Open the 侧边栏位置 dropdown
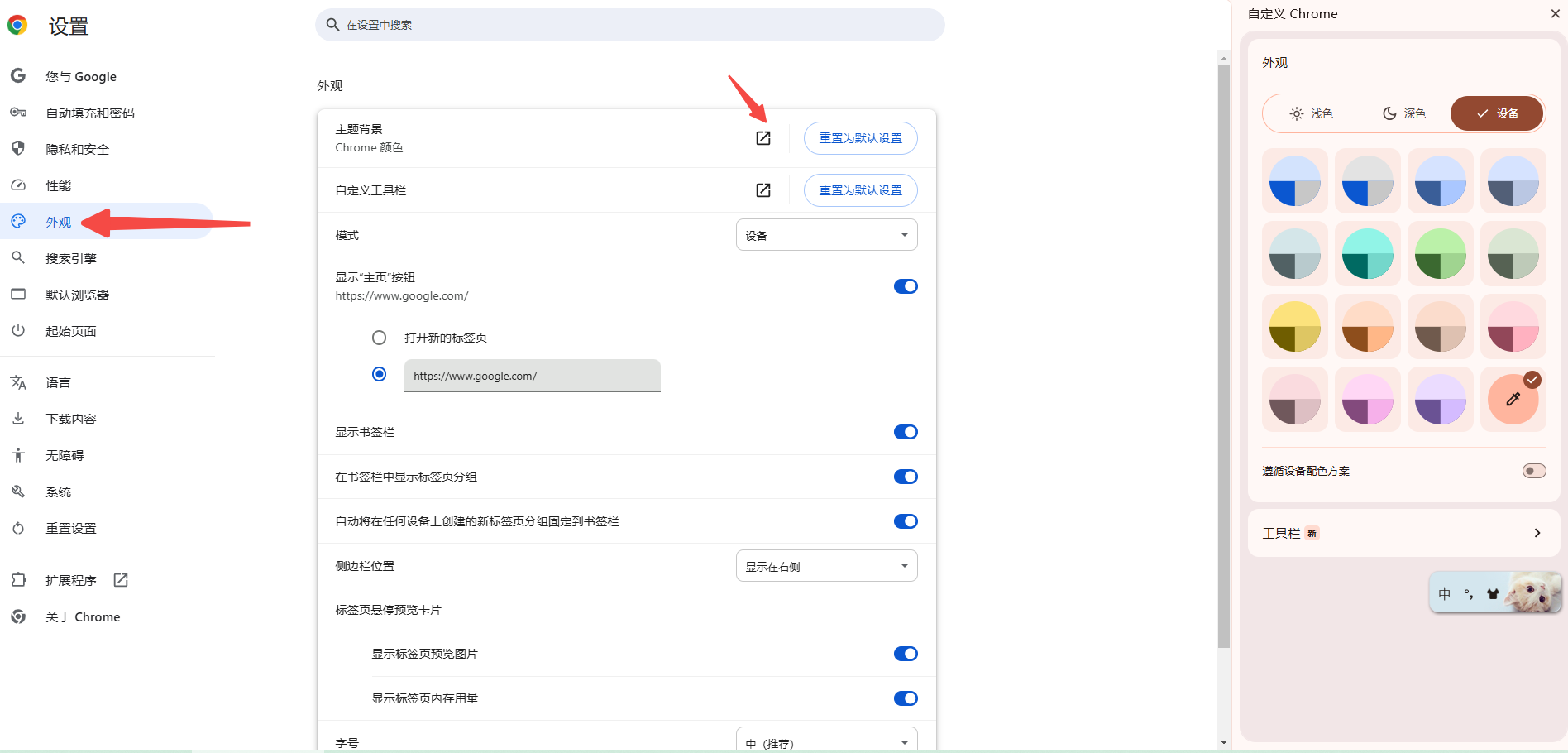Image resolution: width=1568 pixels, height=753 pixels. coord(827,566)
